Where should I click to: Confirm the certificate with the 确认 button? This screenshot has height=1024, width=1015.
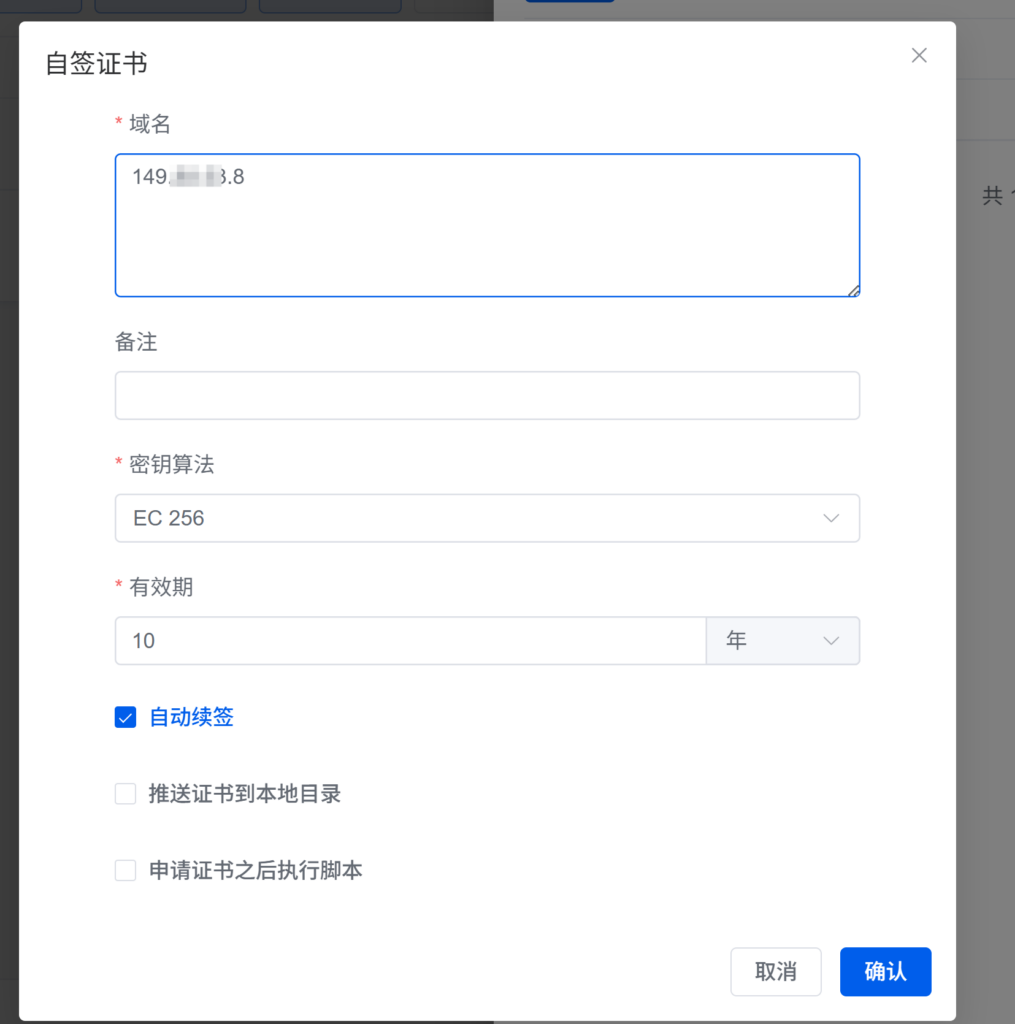pos(884,971)
